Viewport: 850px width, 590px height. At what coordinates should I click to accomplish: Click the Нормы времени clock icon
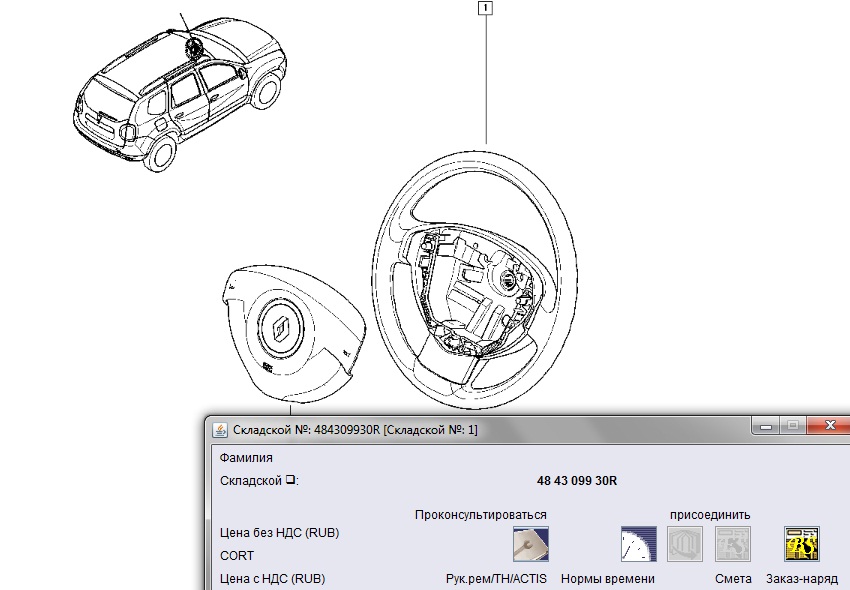(x=638, y=543)
